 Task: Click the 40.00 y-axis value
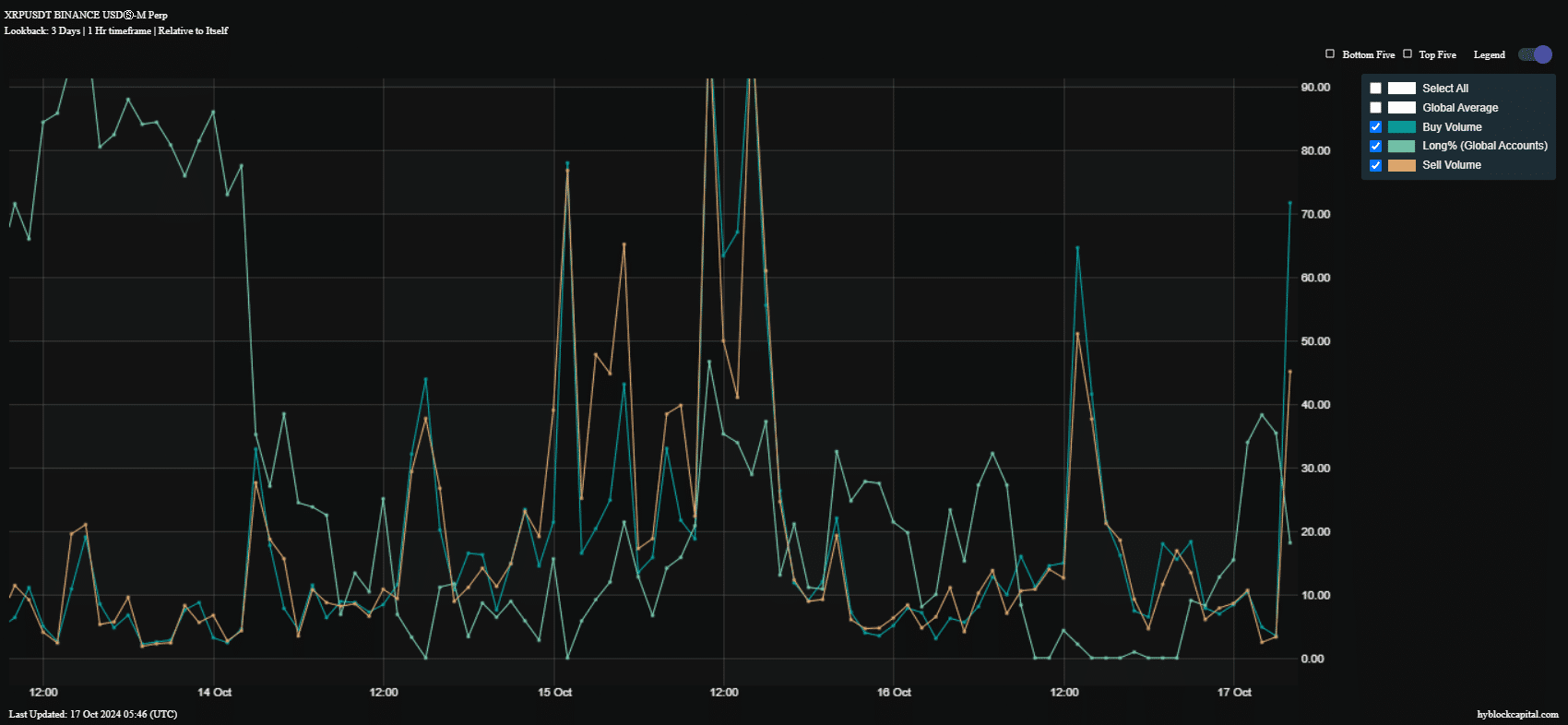coord(1315,405)
